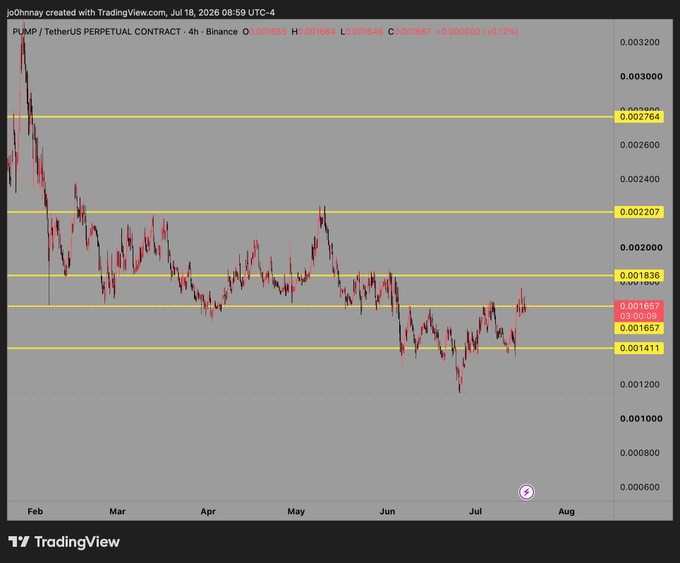Click the 0.002600 price axis label
Viewport: 680px width, 563px height.
640,145
